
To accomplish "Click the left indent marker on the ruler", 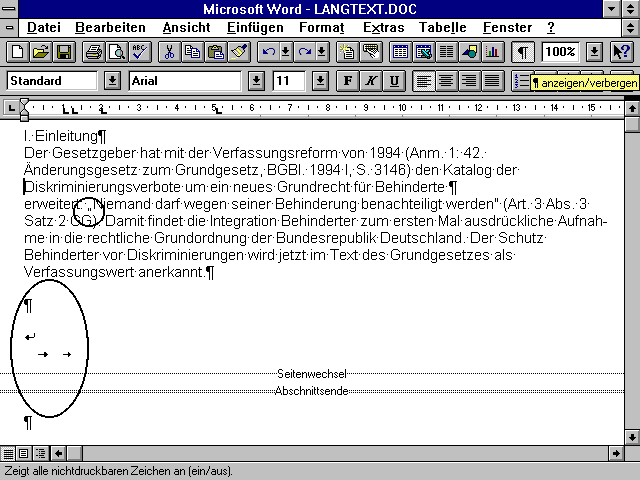I will click(x=24, y=118).
